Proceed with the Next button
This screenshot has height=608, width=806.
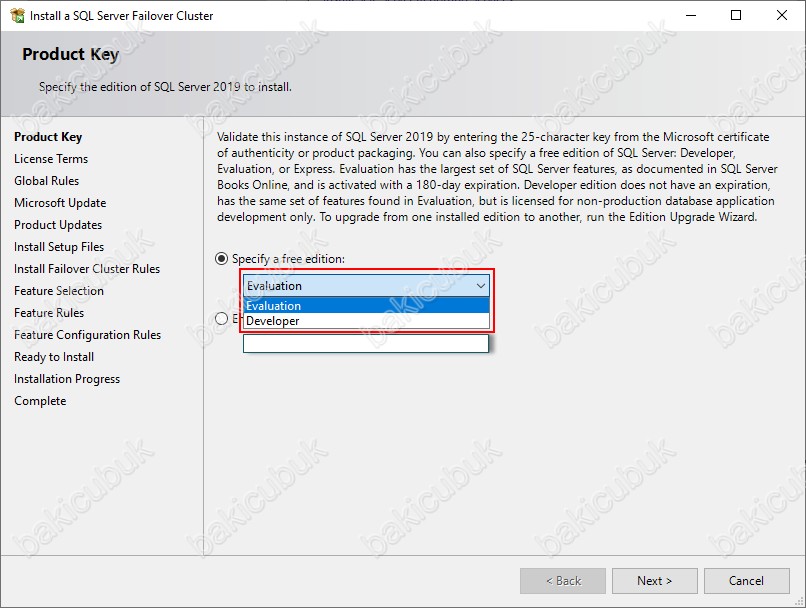click(654, 581)
